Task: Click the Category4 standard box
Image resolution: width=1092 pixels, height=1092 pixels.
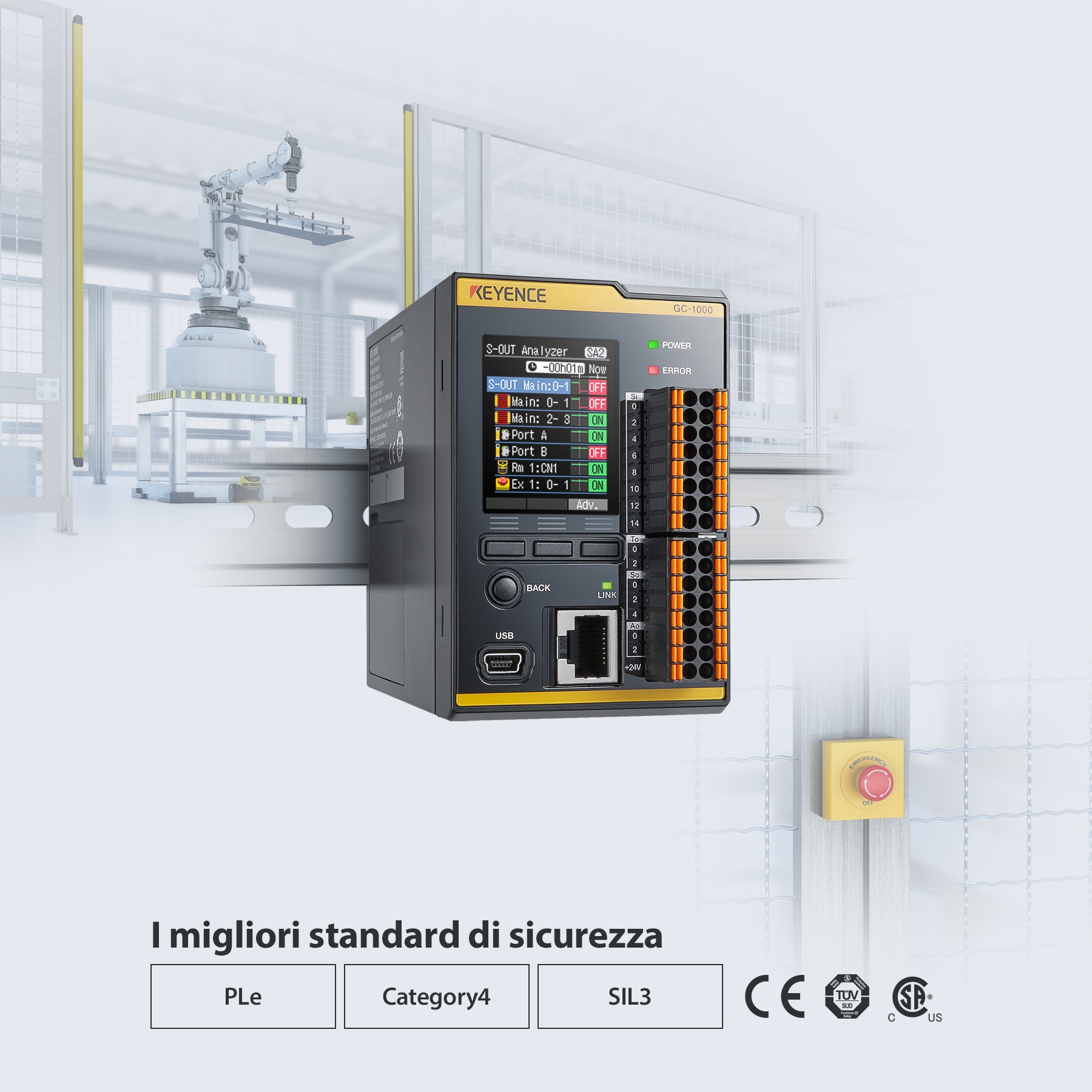Action: click(x=436, y=997)
